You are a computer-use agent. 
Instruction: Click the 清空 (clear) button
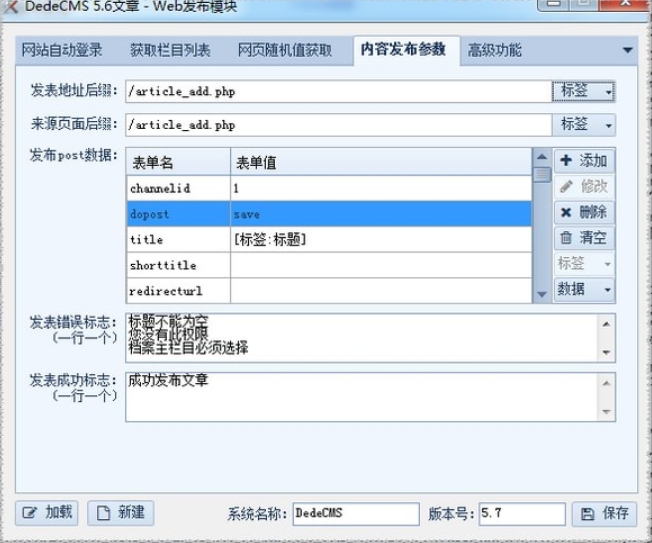[584, 238]
